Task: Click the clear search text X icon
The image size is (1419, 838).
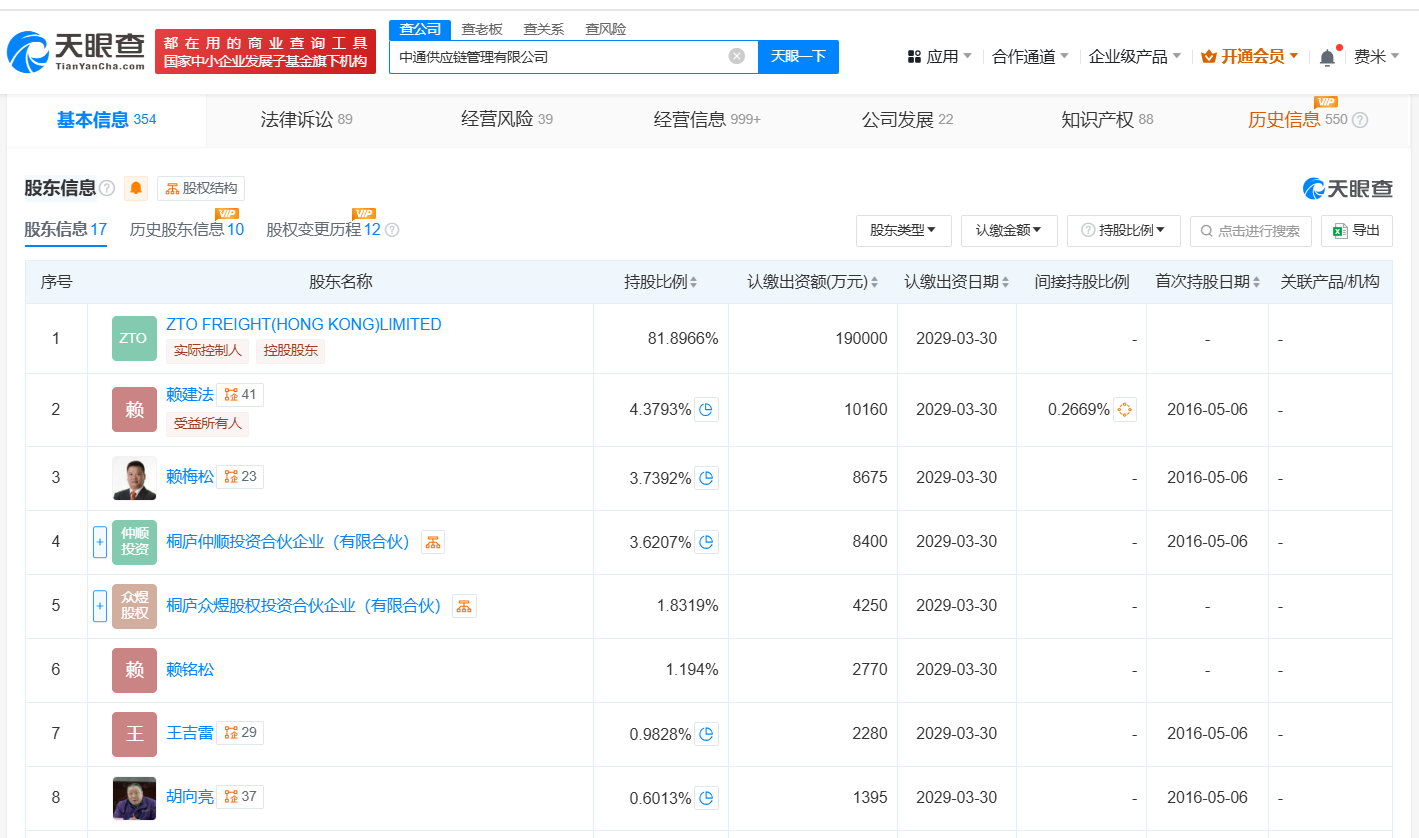Action: [737, 56]
